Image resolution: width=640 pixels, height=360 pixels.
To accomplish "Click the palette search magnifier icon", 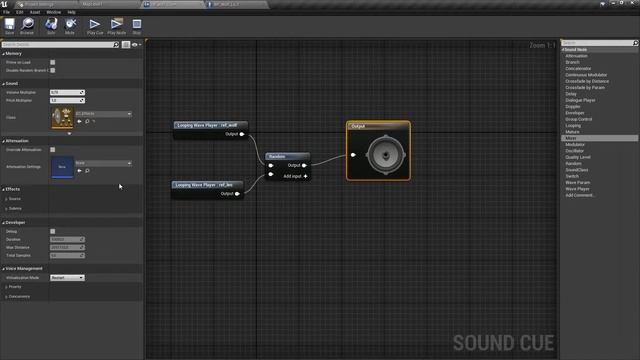I will coord(635,43).
